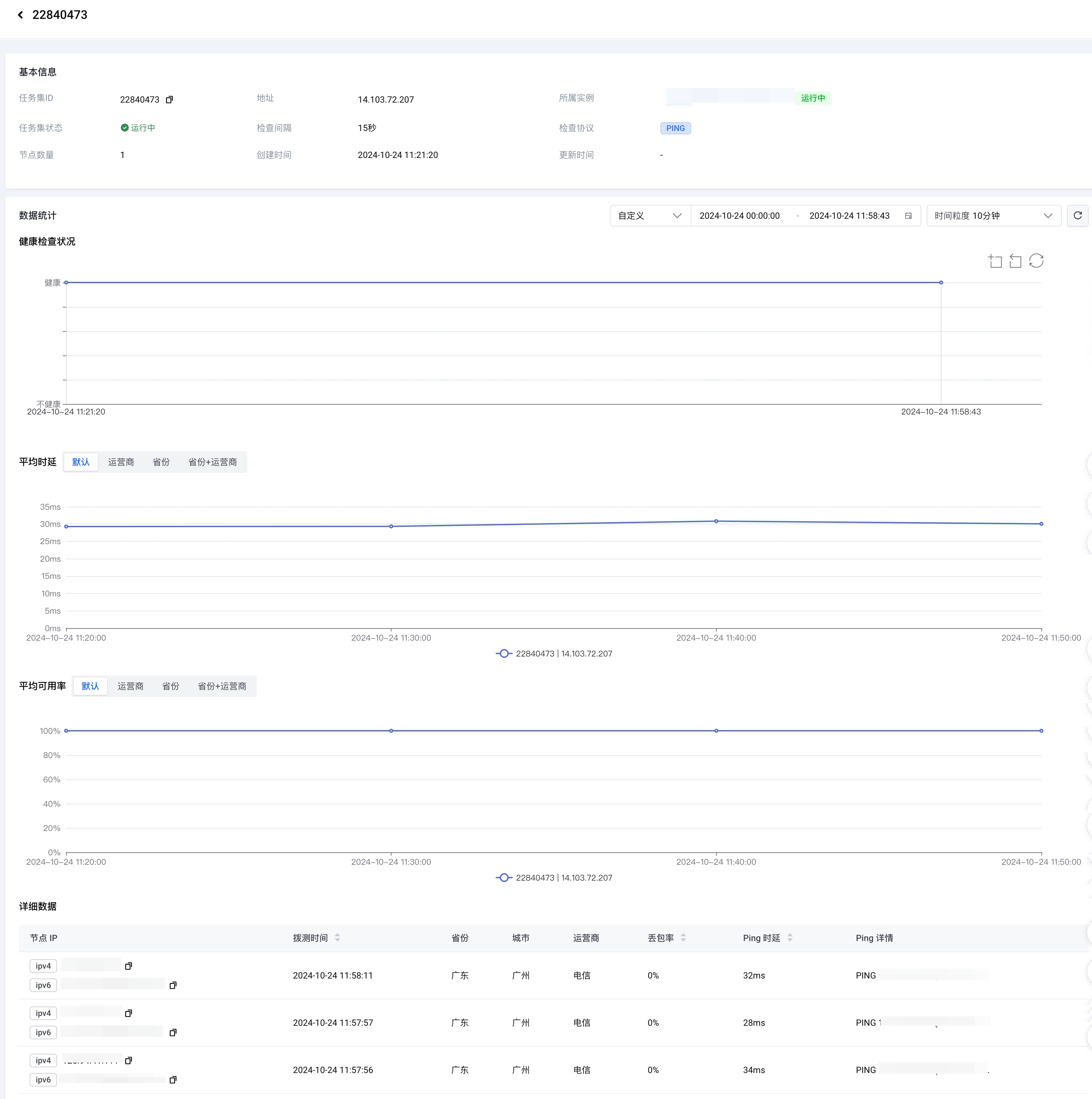
Task: Click the 34ms Ping latency cell
Action: [x=754, y=1070]
